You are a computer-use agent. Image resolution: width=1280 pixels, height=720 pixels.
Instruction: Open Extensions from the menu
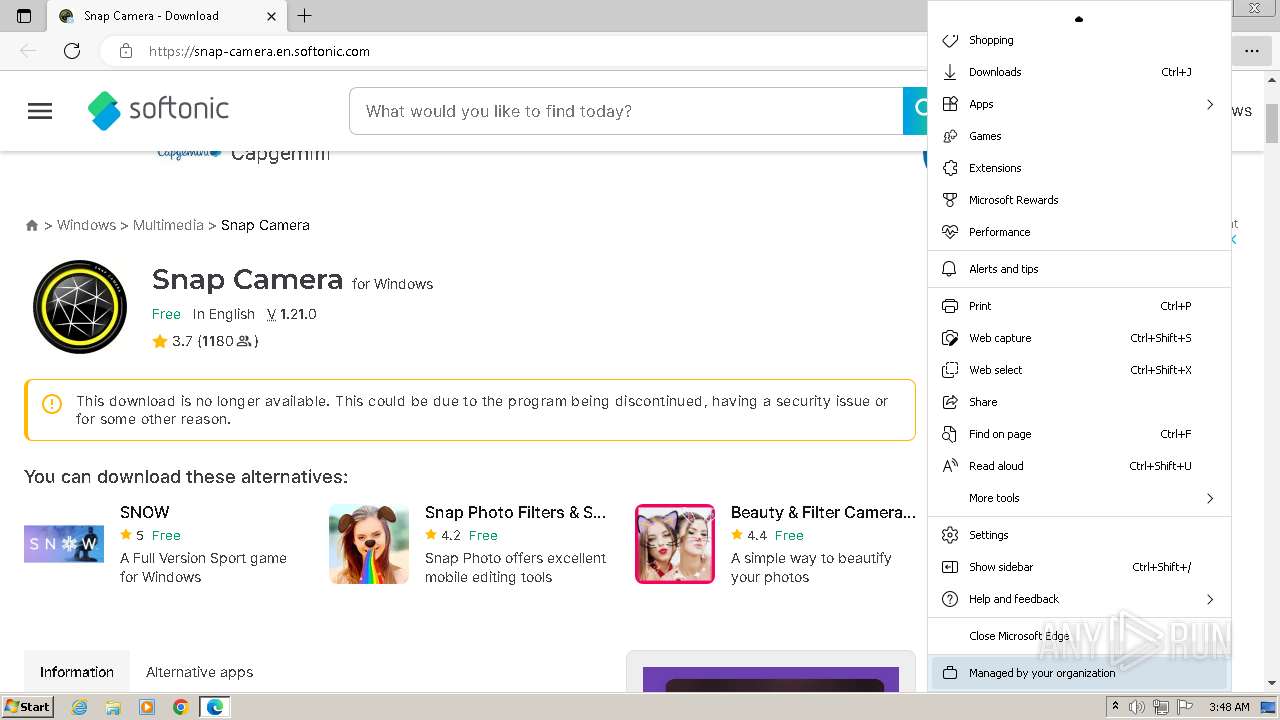pyautogui.click(x=1079, y=168)
